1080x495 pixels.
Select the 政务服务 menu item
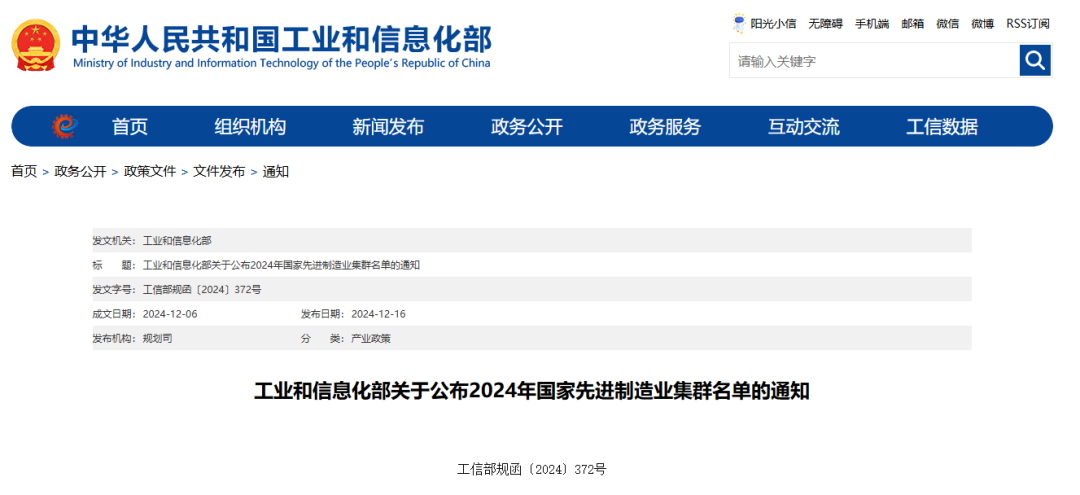pyautogui.click(x=665, y=127)
